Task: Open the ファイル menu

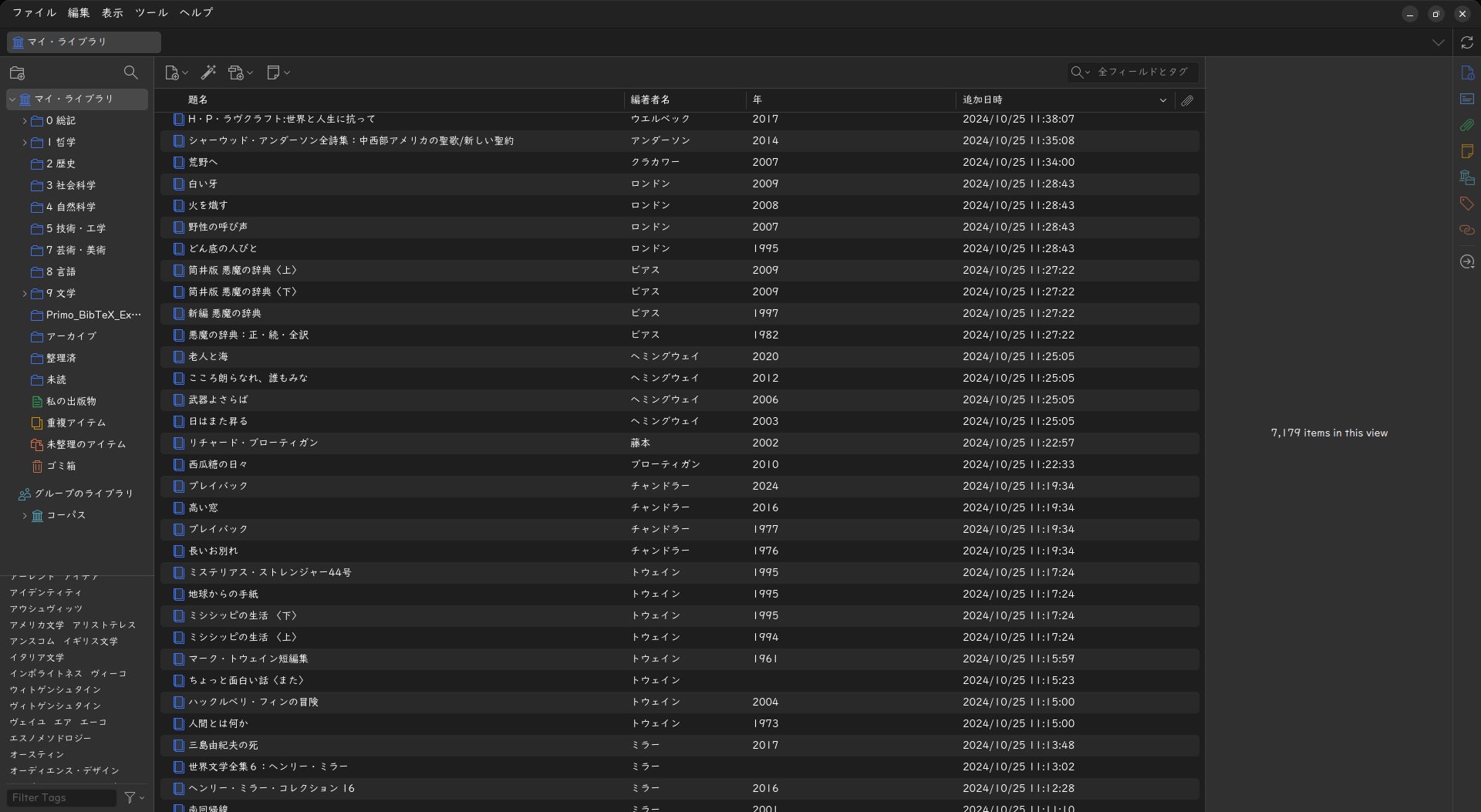Action: point(34,13)
